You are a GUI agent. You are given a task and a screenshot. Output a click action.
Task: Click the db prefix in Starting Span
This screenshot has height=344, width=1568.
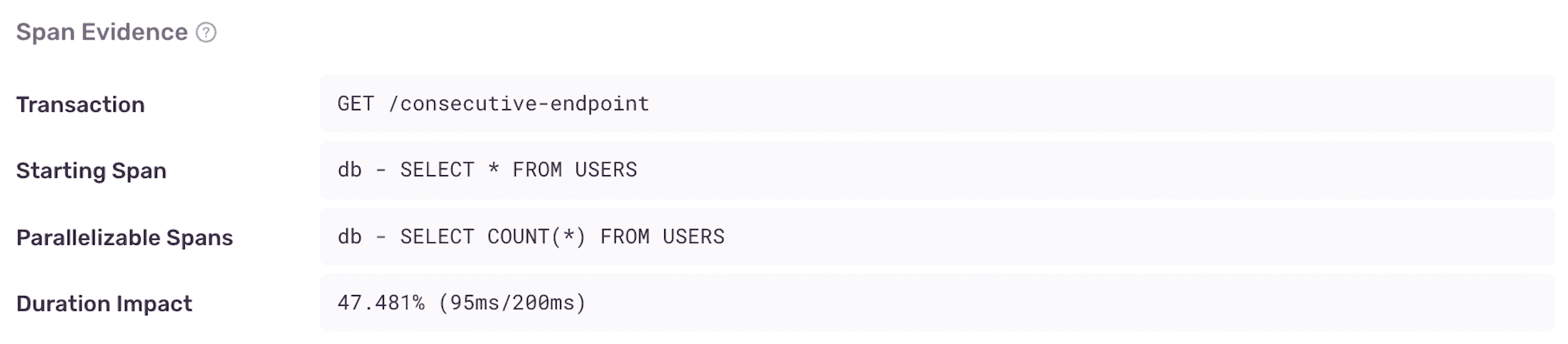coord(350,170)
